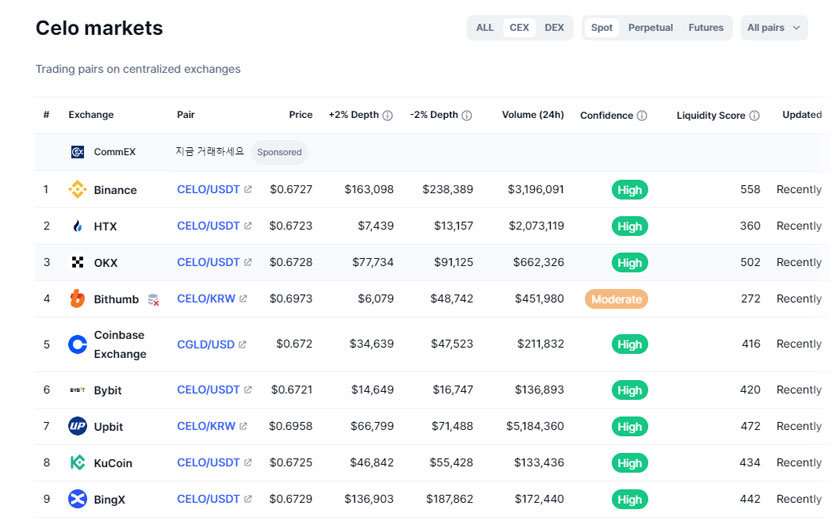Image resolution: width=840 pixels, height=521 pixels.
Task: Click external link icon on HTX CELO/USDT
Action: click(248, 225)
